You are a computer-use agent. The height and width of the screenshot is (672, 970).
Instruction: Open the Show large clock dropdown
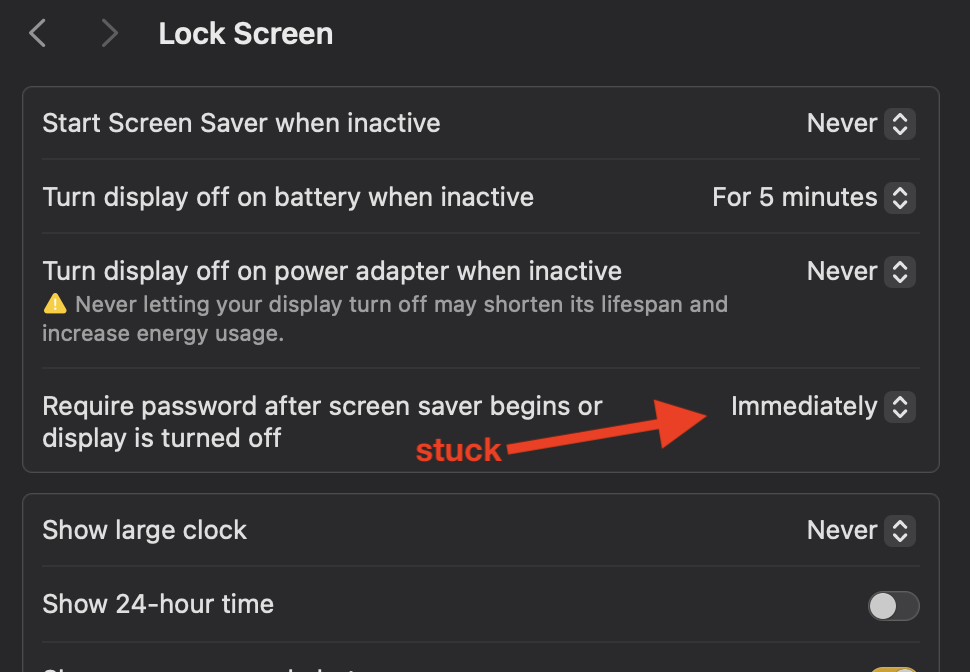[x=858, y=530]
